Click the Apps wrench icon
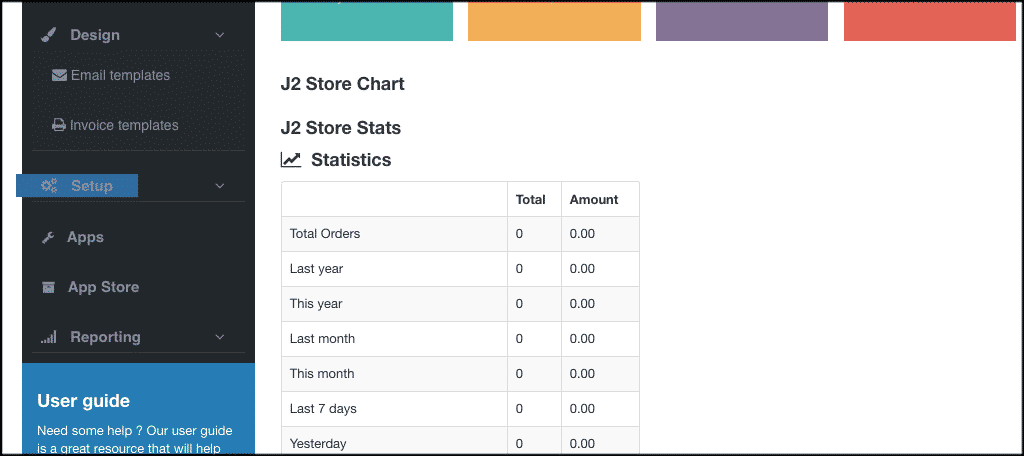Image resolution: width=1024 pixels, height=456 pixels. (48, 238)
